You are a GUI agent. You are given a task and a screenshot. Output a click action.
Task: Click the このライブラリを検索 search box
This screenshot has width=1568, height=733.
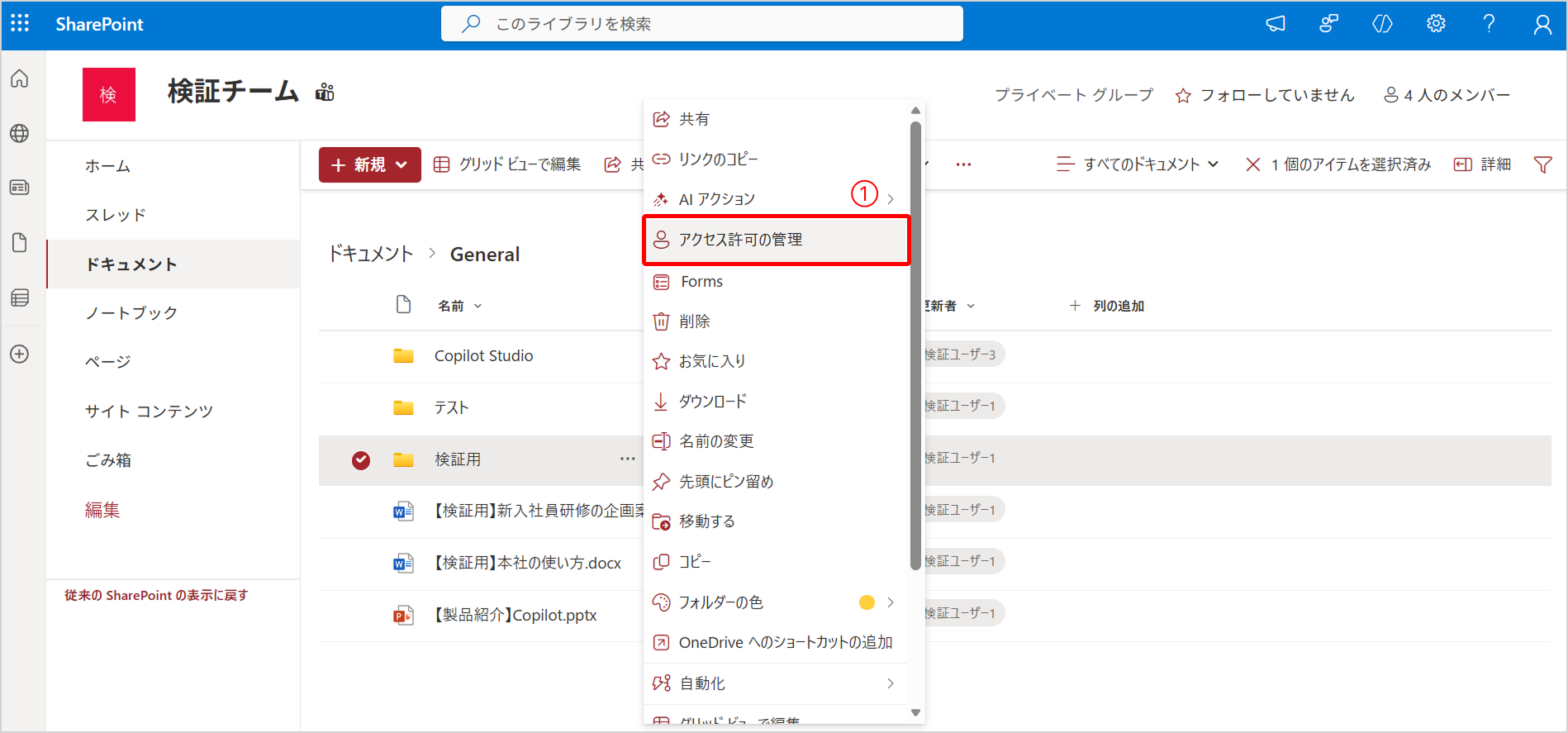pos(702,24)
